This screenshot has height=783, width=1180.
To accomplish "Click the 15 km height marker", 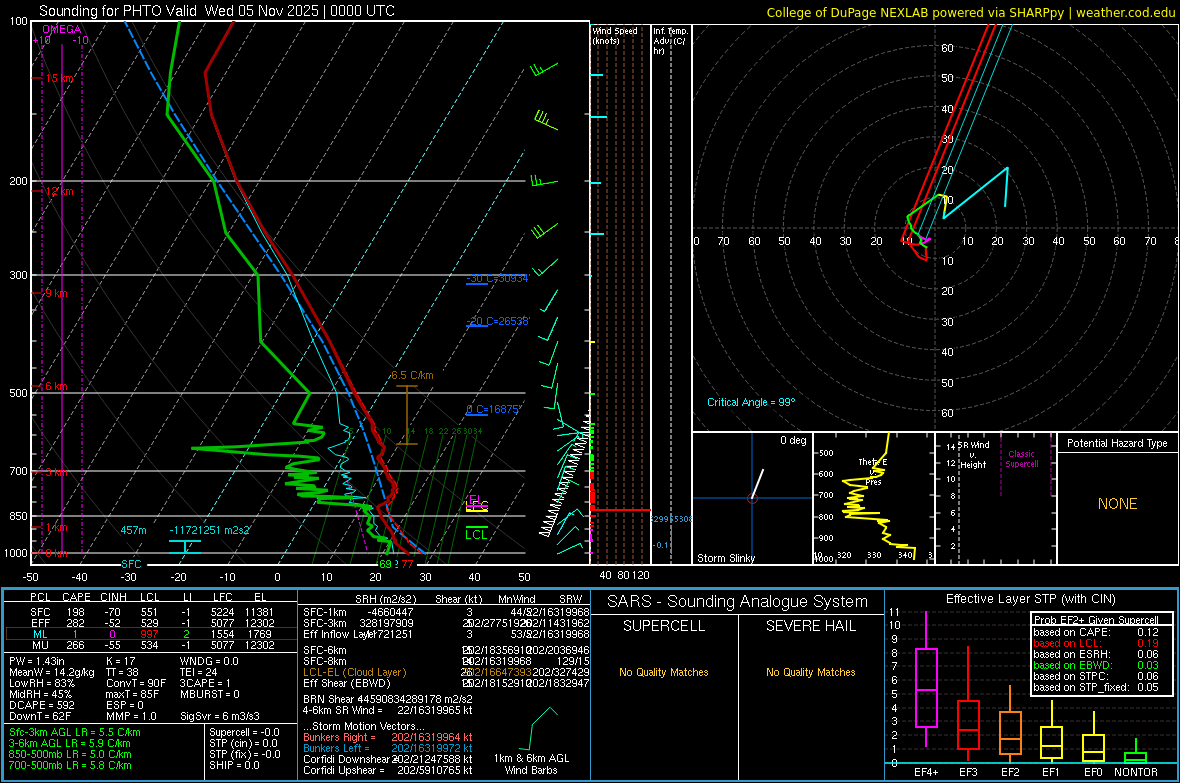I will point(59,78).
